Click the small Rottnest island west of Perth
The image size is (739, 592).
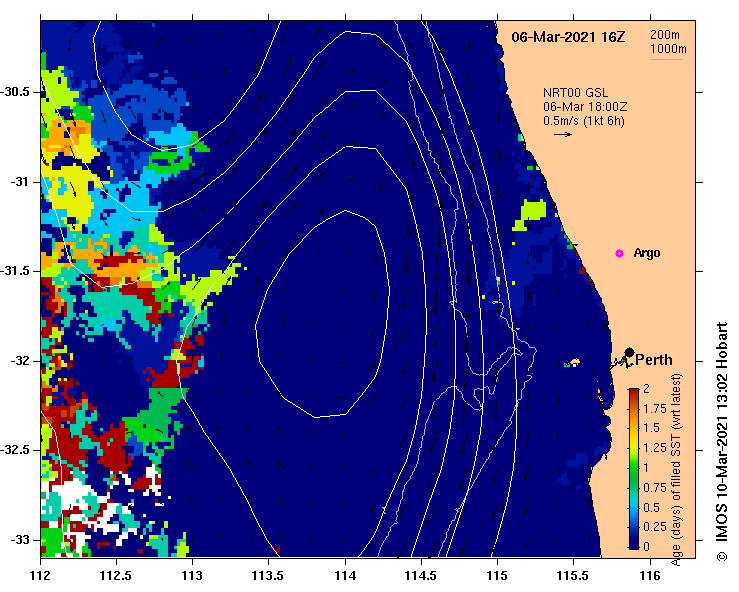coord(573,363)
